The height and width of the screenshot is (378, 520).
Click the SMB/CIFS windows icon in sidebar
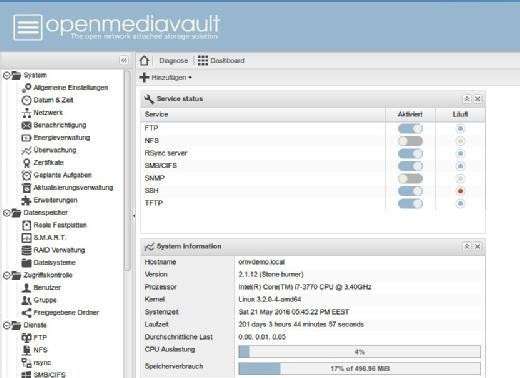pyautogui.click(x=26, y=375)
